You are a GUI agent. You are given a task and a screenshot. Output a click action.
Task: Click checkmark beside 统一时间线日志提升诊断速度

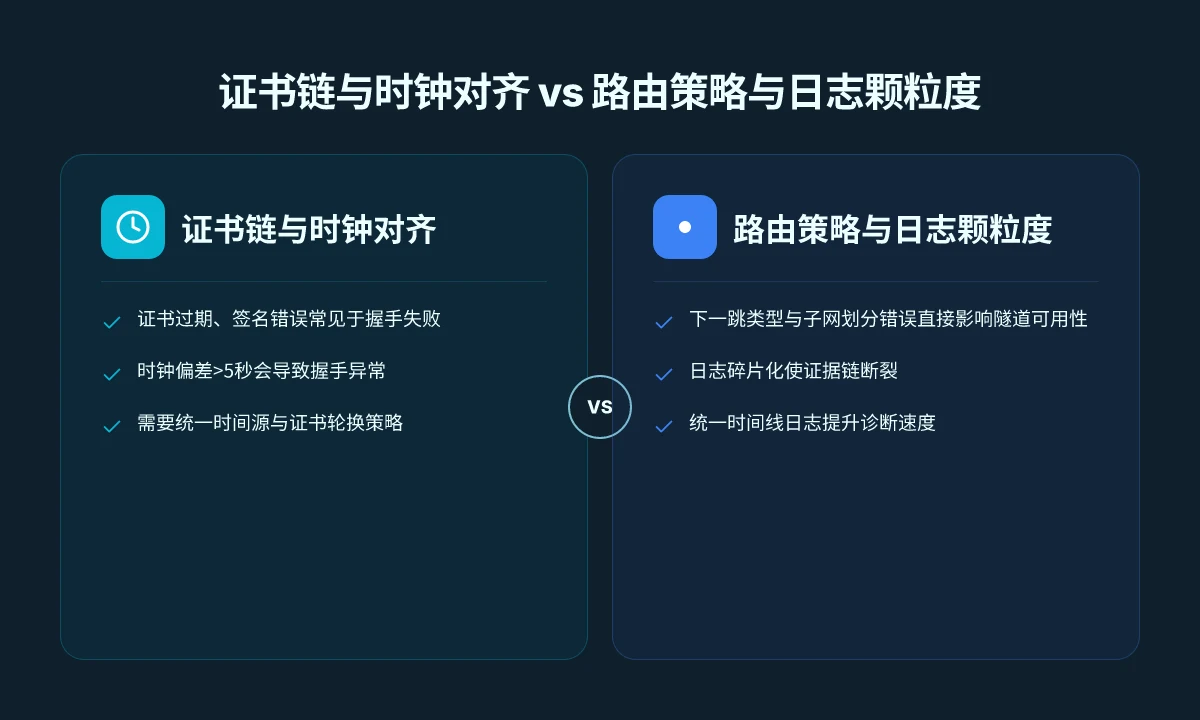point(663,426)
